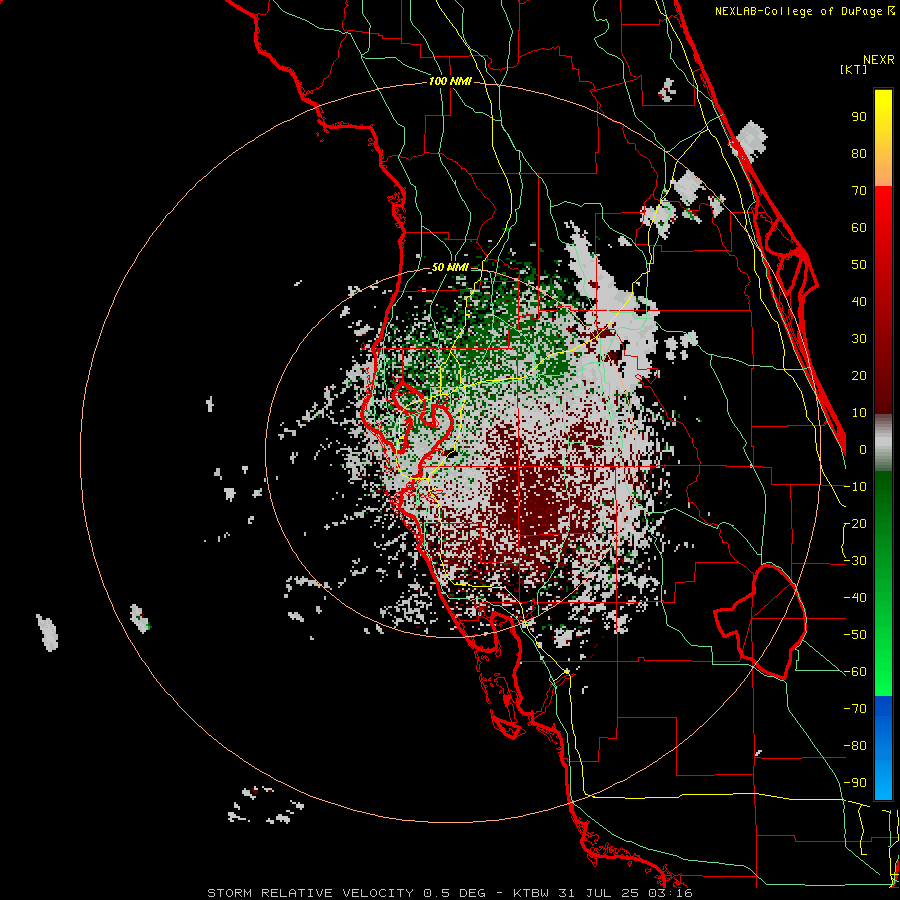Click the NEXR label near the color scale
Viewport: 900px width, 900px height.
tap(879, 60)
